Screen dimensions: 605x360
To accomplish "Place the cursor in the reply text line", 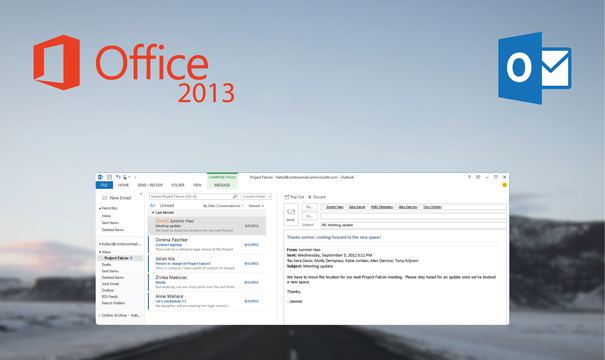I will (334, 237).
